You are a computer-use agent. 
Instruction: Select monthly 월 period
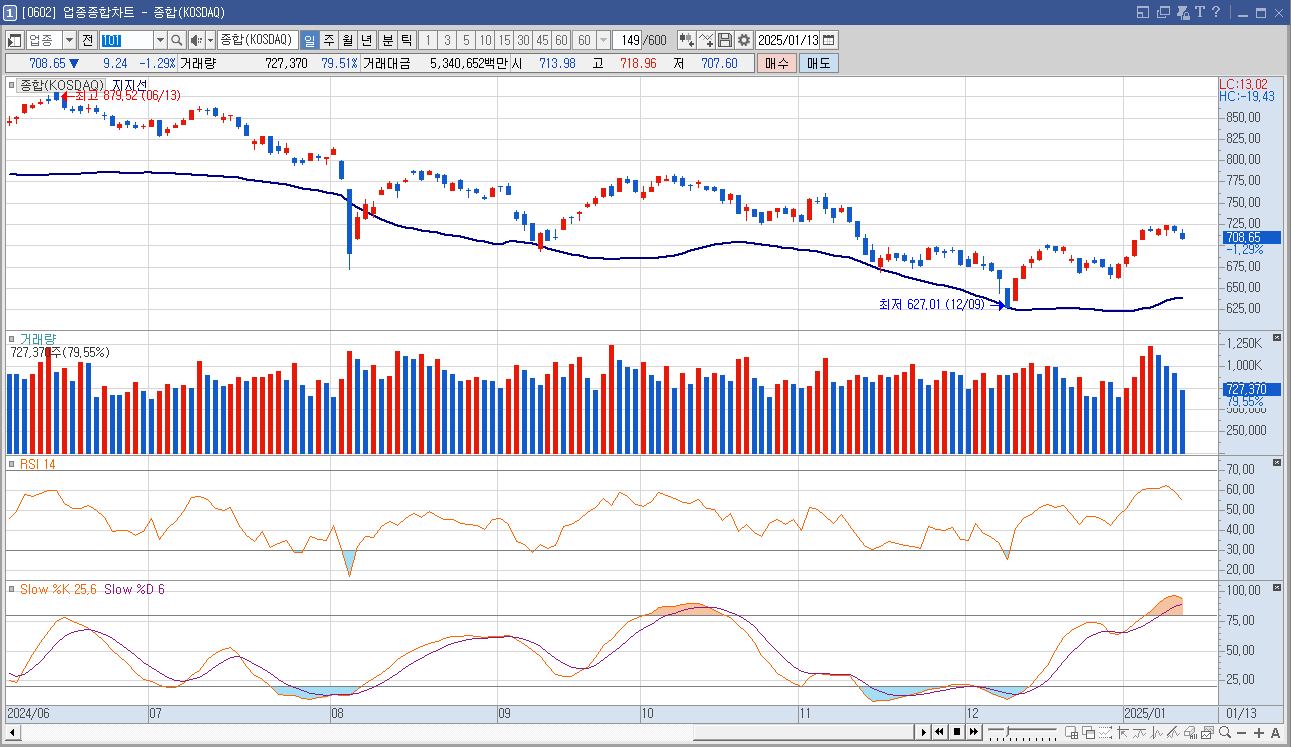347,40
